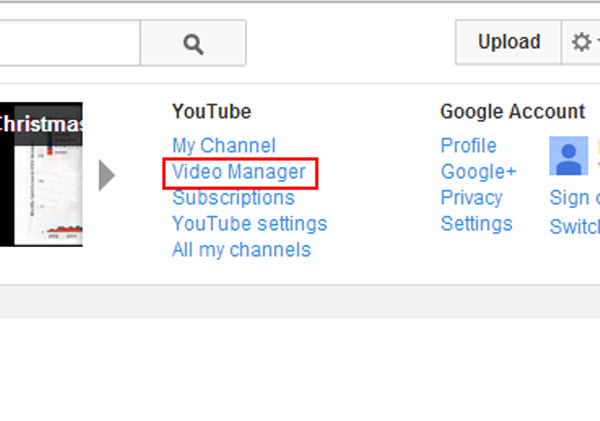Open the gear settings menu

[581, 42]
